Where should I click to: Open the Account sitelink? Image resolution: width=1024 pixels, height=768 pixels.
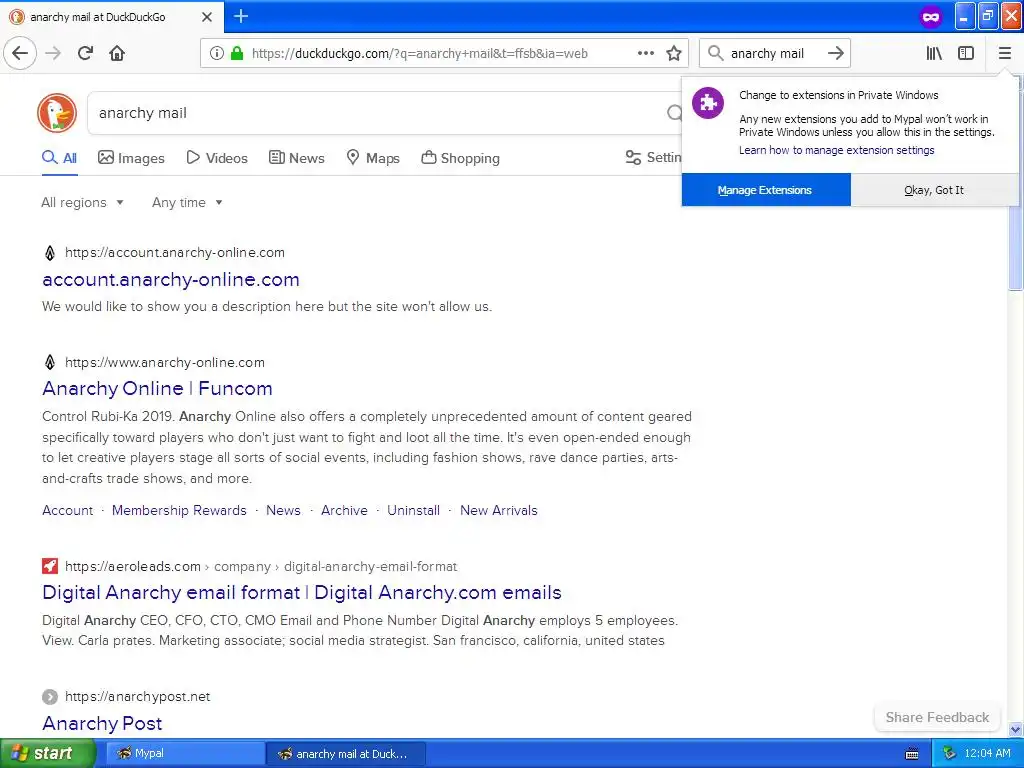pyautogui.click(x=68, y=510)
